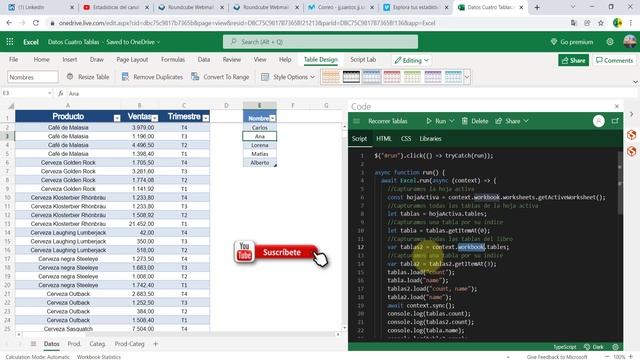The width and height of the screenshot is (640, 360).
Task: Click Remove Duplicates in the ribbon
Action: point(152,77)
